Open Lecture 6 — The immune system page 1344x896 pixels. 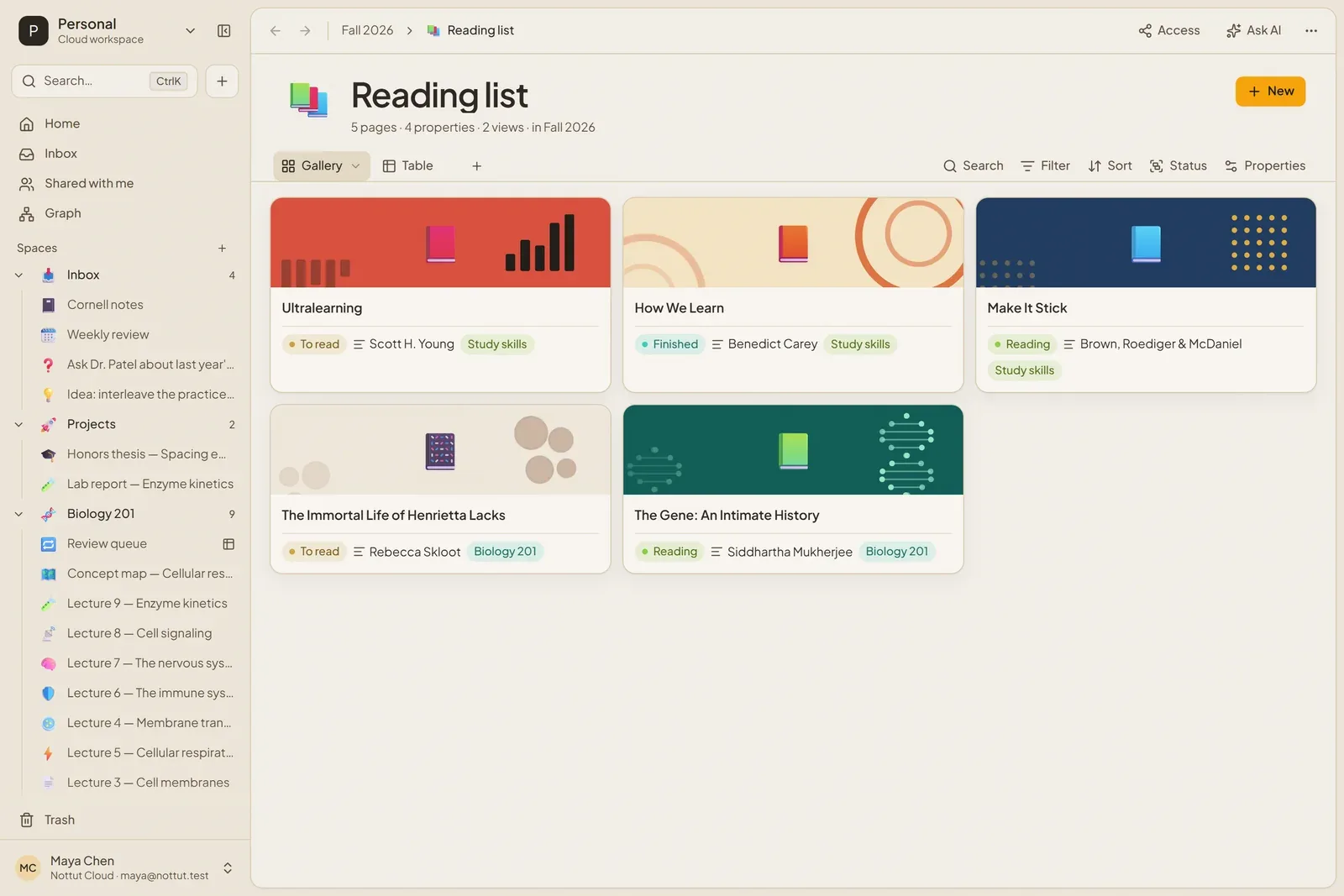138,694
